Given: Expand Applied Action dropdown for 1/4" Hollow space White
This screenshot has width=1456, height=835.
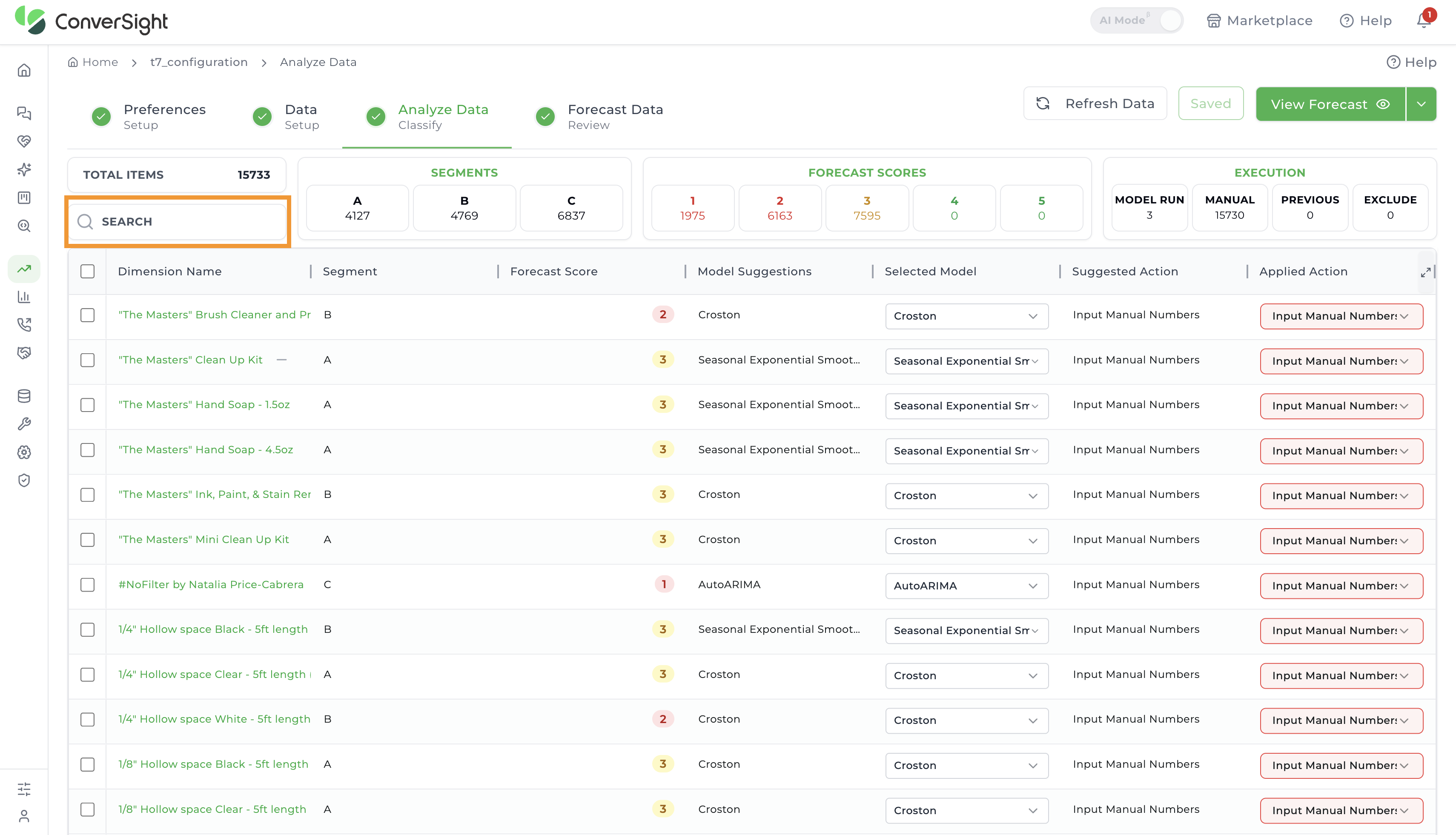Looking at the screenshot, I should [x=1341, y=720].
